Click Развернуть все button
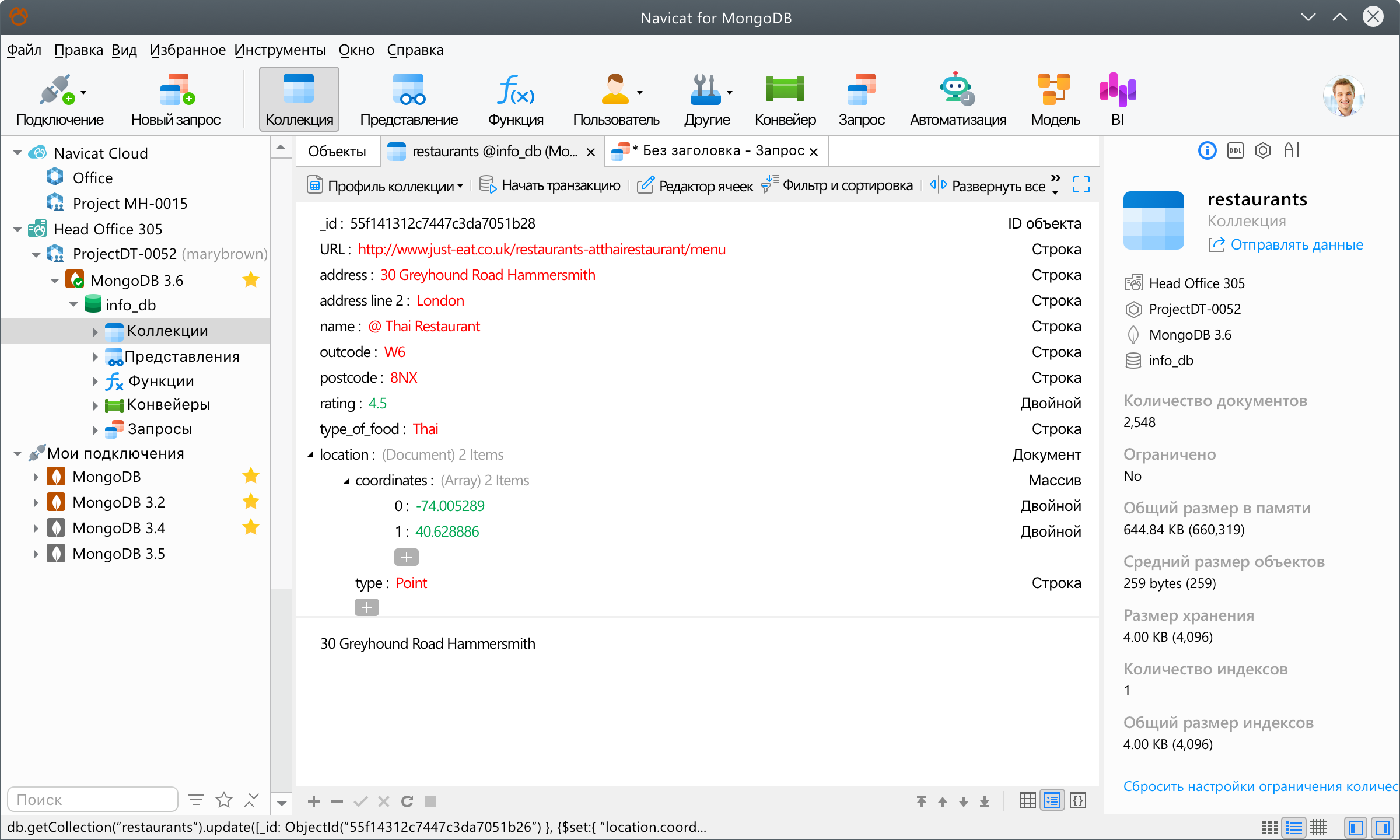 988,185
